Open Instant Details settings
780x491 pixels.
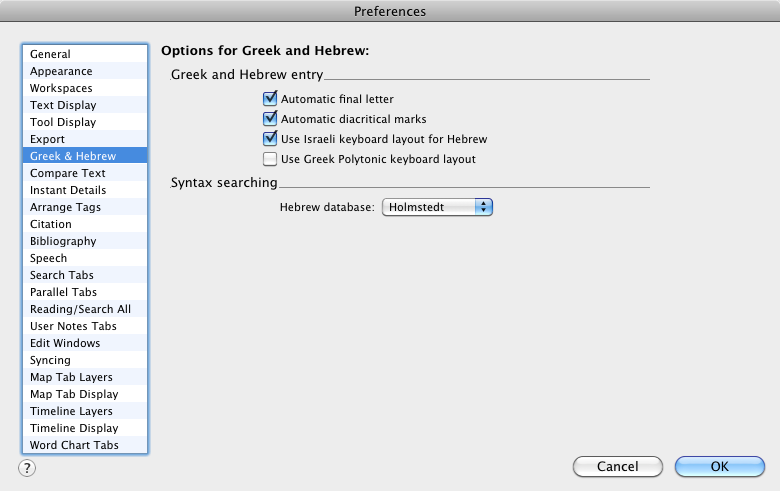[x=85, y=190]
